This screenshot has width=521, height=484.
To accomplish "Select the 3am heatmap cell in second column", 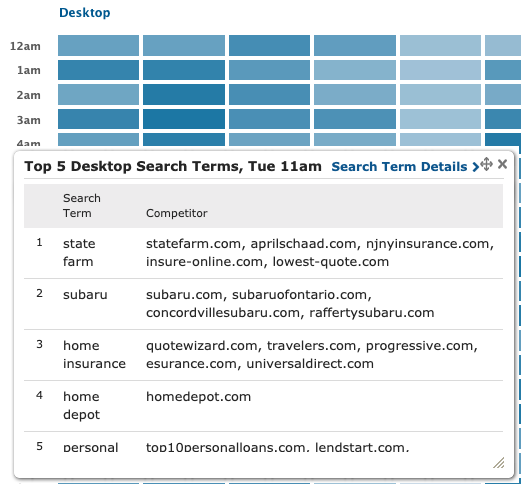I will (184, 119).
